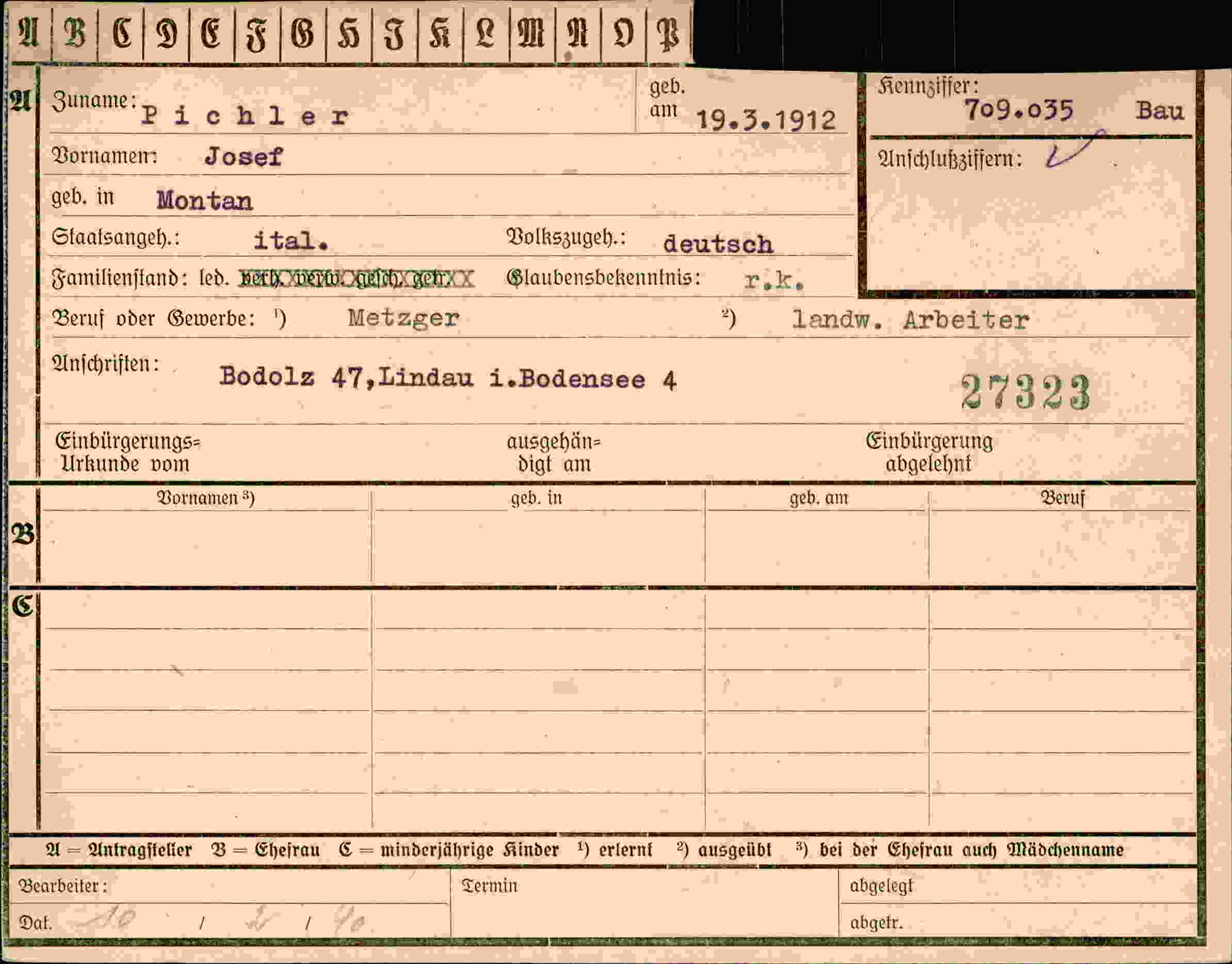Click the "ausgehändigt am" label

[x=554, y=453]
